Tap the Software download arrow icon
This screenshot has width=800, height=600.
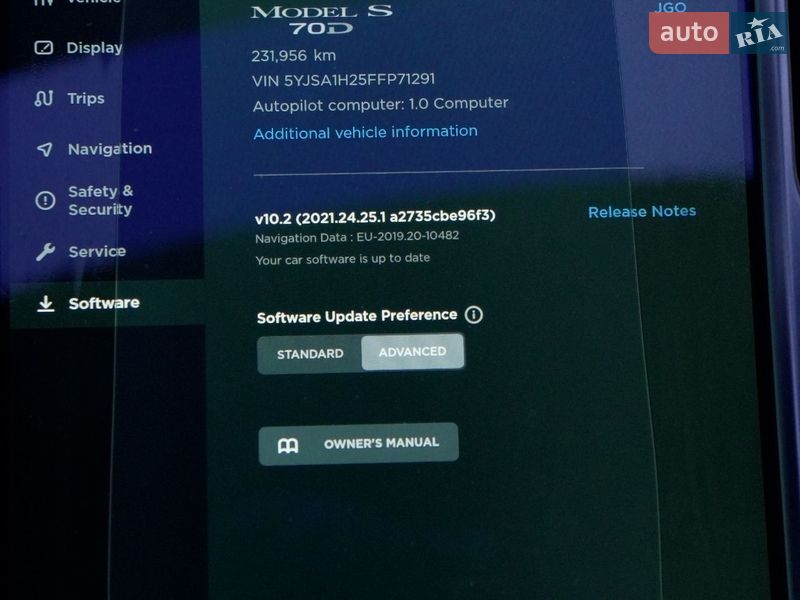(x=46, y=304)
